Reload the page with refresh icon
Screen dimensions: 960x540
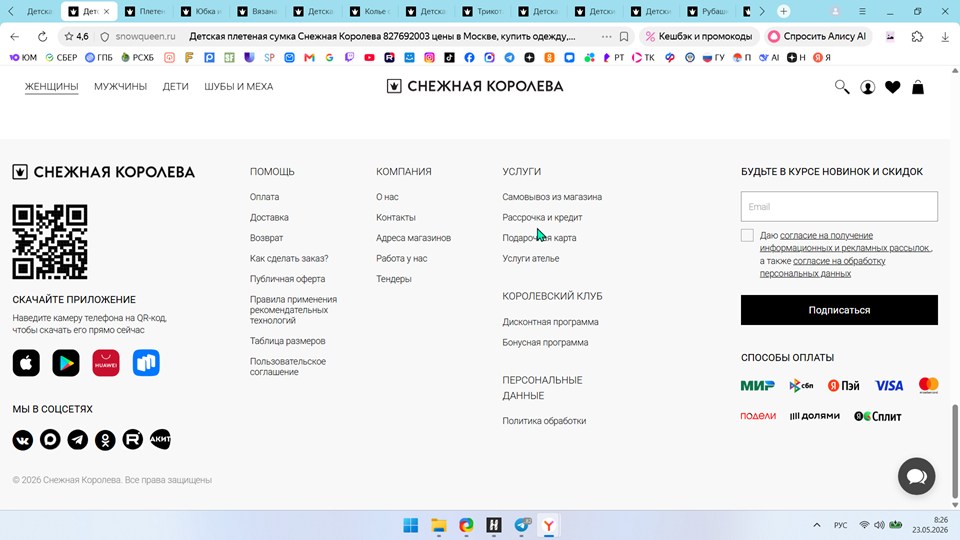pos(42,37)
